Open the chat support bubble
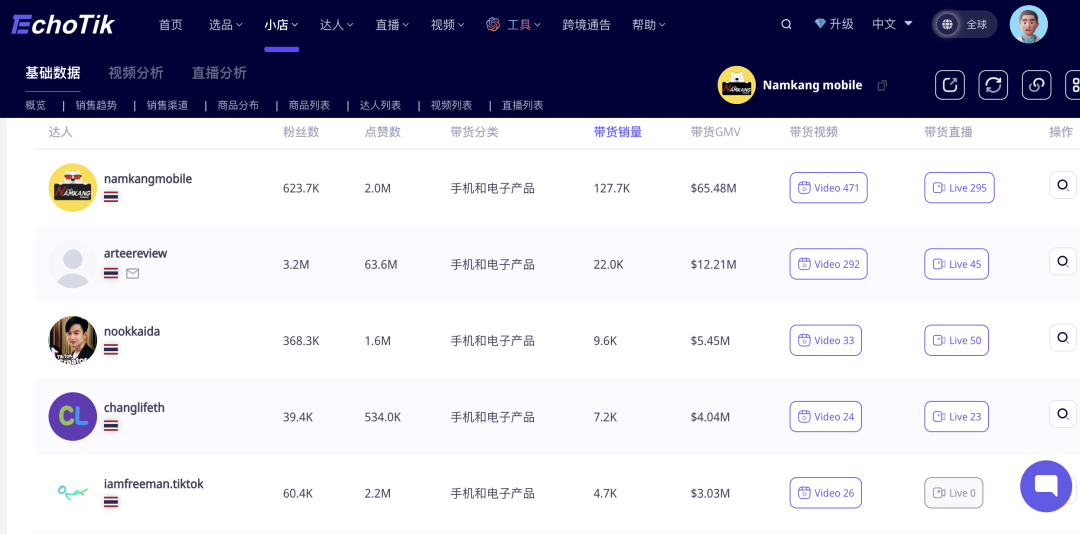The image size is (1080, 534). click(x=1046, y=486)
